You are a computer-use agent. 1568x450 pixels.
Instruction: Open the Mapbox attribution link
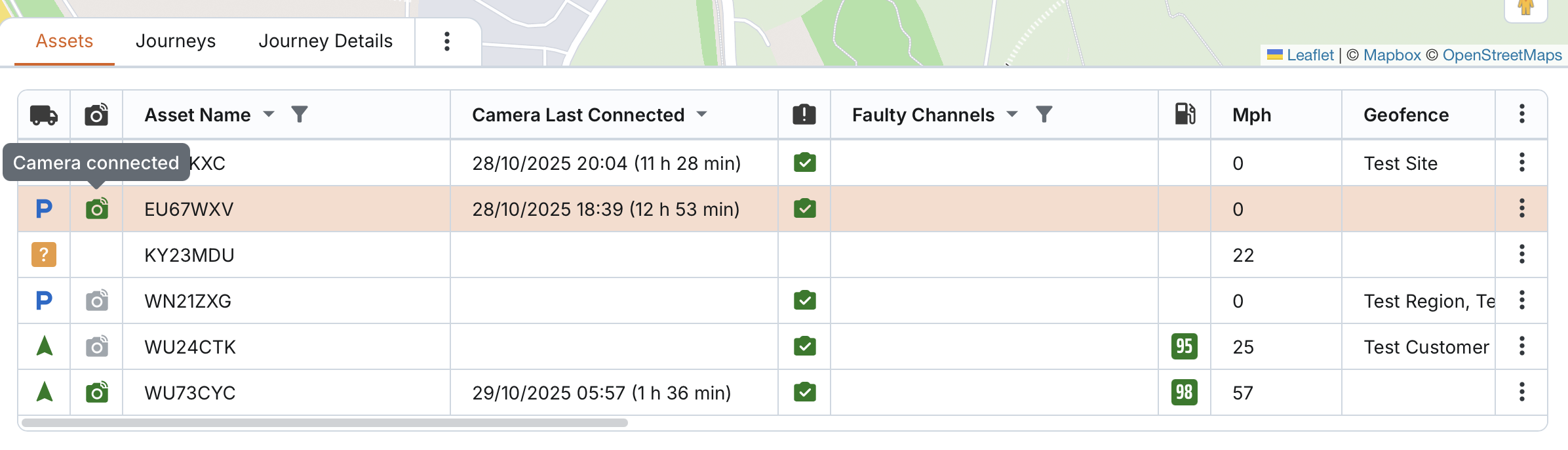[x=1392, y=55]
